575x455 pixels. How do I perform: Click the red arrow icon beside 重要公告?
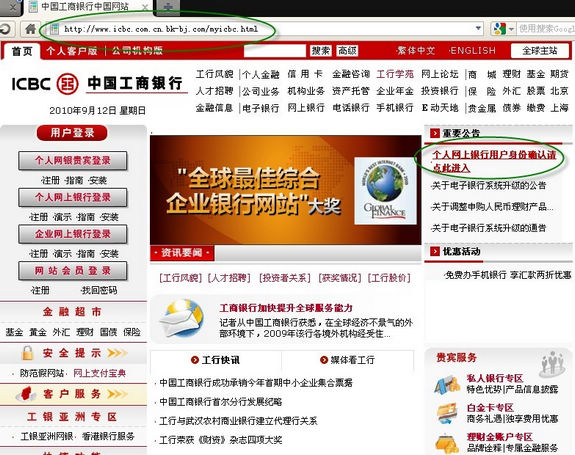click(x=435, y=133)
